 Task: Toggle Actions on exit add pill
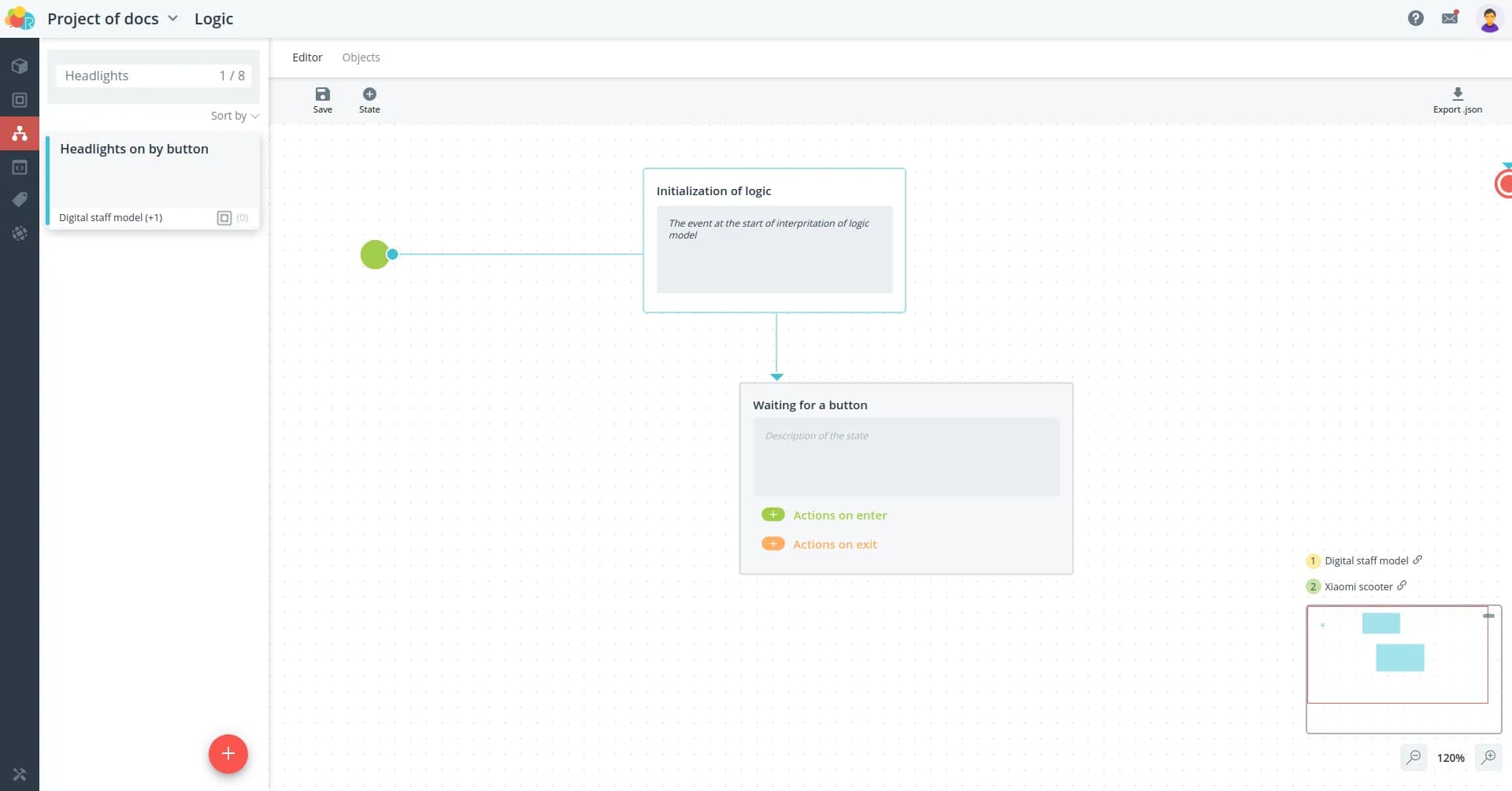773,544
